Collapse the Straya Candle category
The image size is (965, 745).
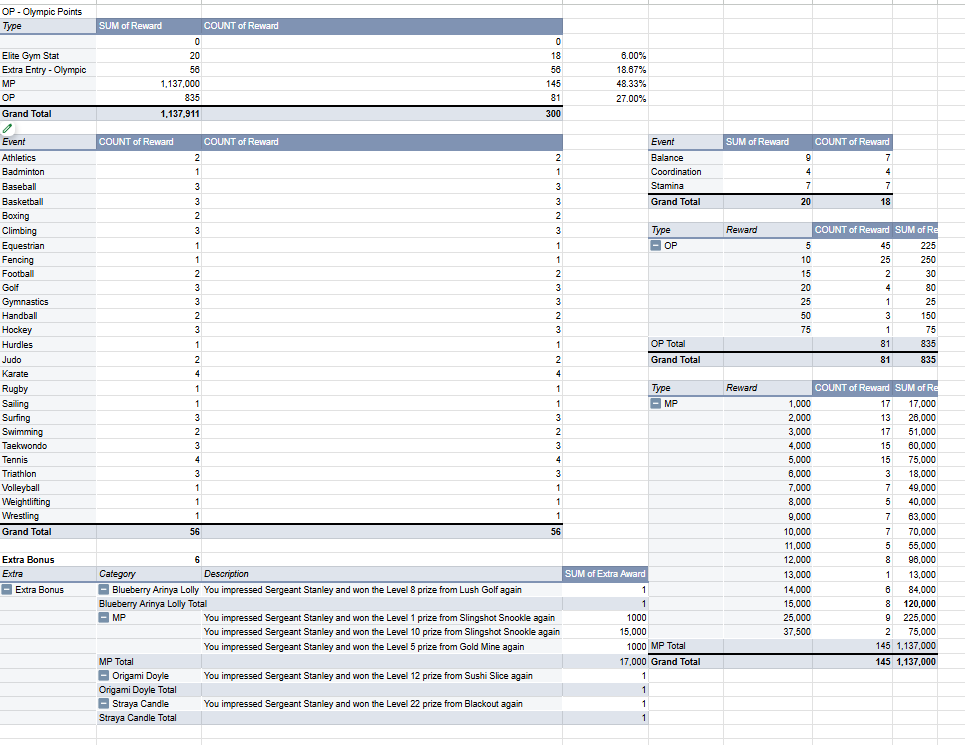tap(104, 704)
